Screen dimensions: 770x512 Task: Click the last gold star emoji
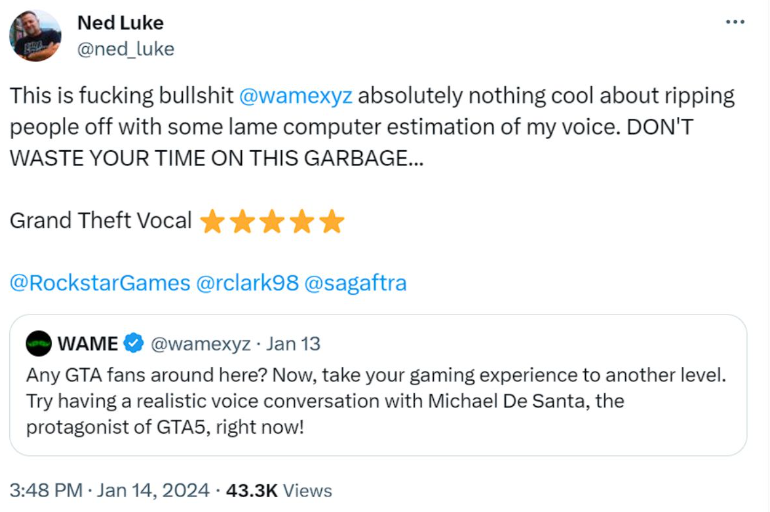(x=332, y=221)
